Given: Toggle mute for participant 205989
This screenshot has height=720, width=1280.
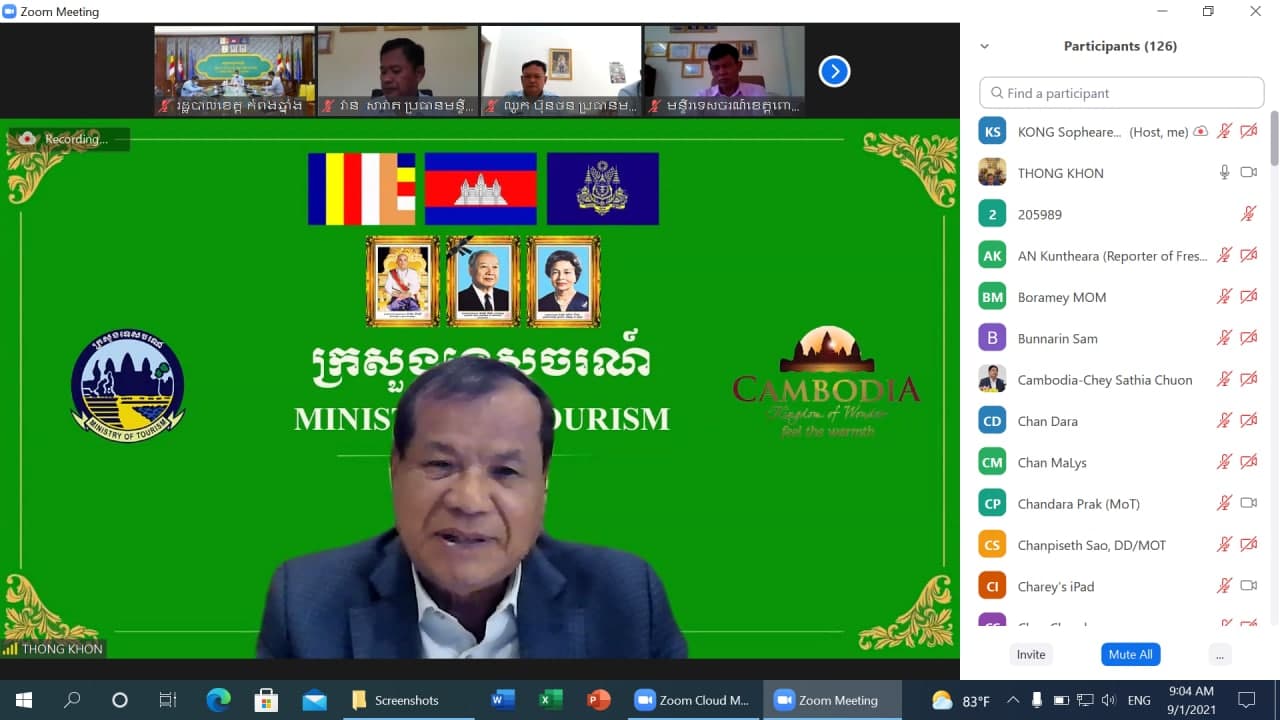Looking at the screenshot, I should point(1248,214).
